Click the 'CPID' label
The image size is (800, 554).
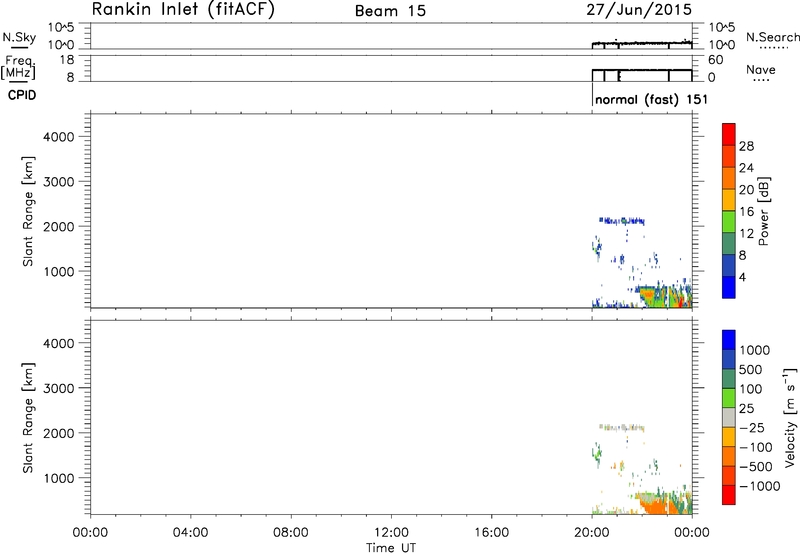coord(22,95)
